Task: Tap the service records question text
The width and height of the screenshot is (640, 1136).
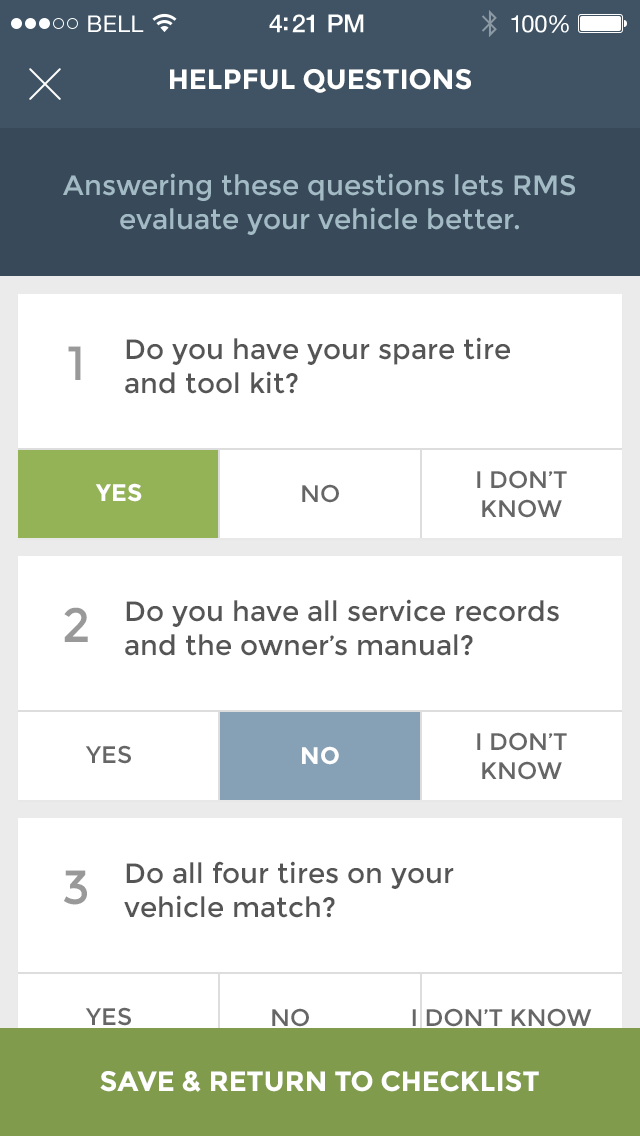Action: (x=341, y=628)
